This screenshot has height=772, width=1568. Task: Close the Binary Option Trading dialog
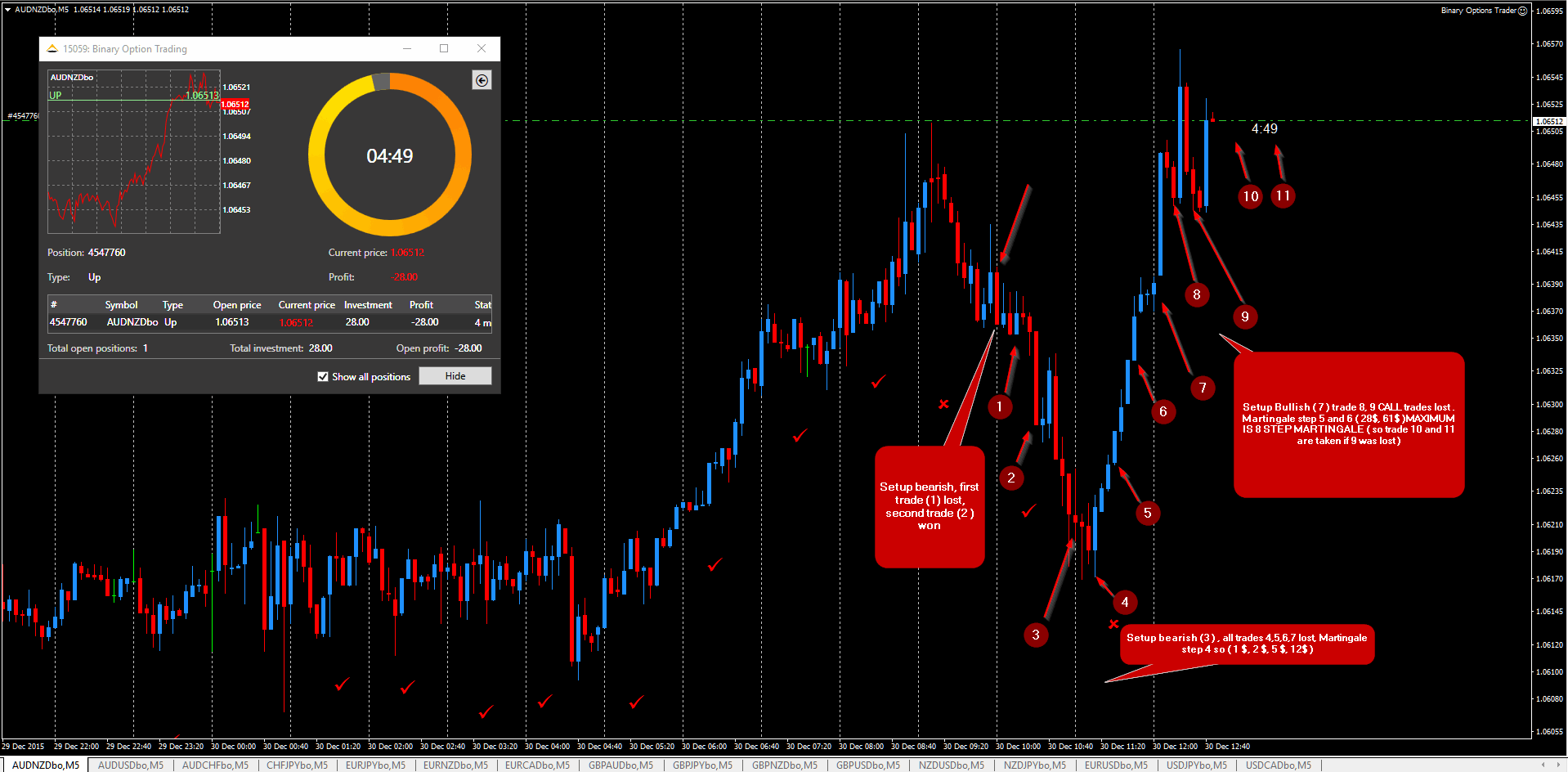click(482, 49)
